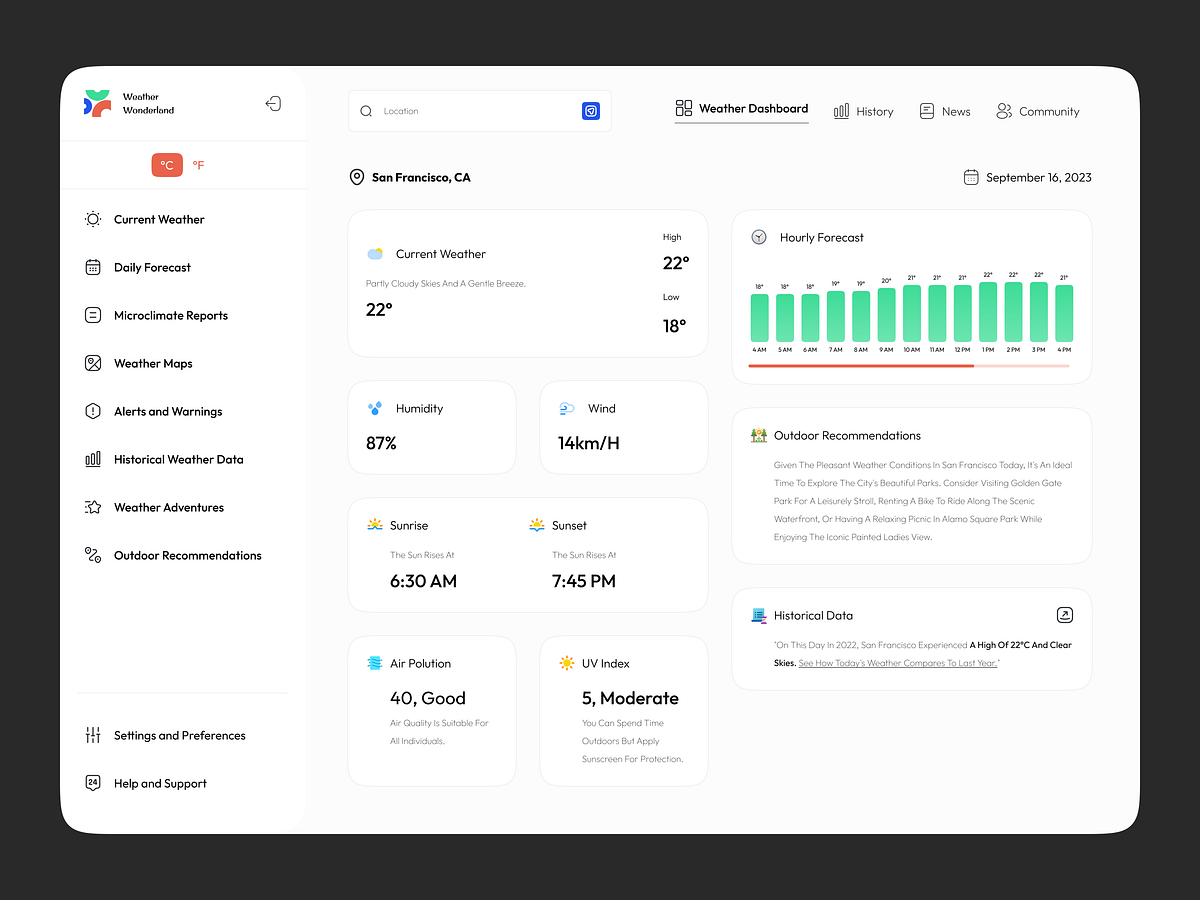Image resolution: width=1200 pixels, height=900 pixels.
Task: Open Weather Adventures from the sidebar
Action: click(x=92, y=507)
